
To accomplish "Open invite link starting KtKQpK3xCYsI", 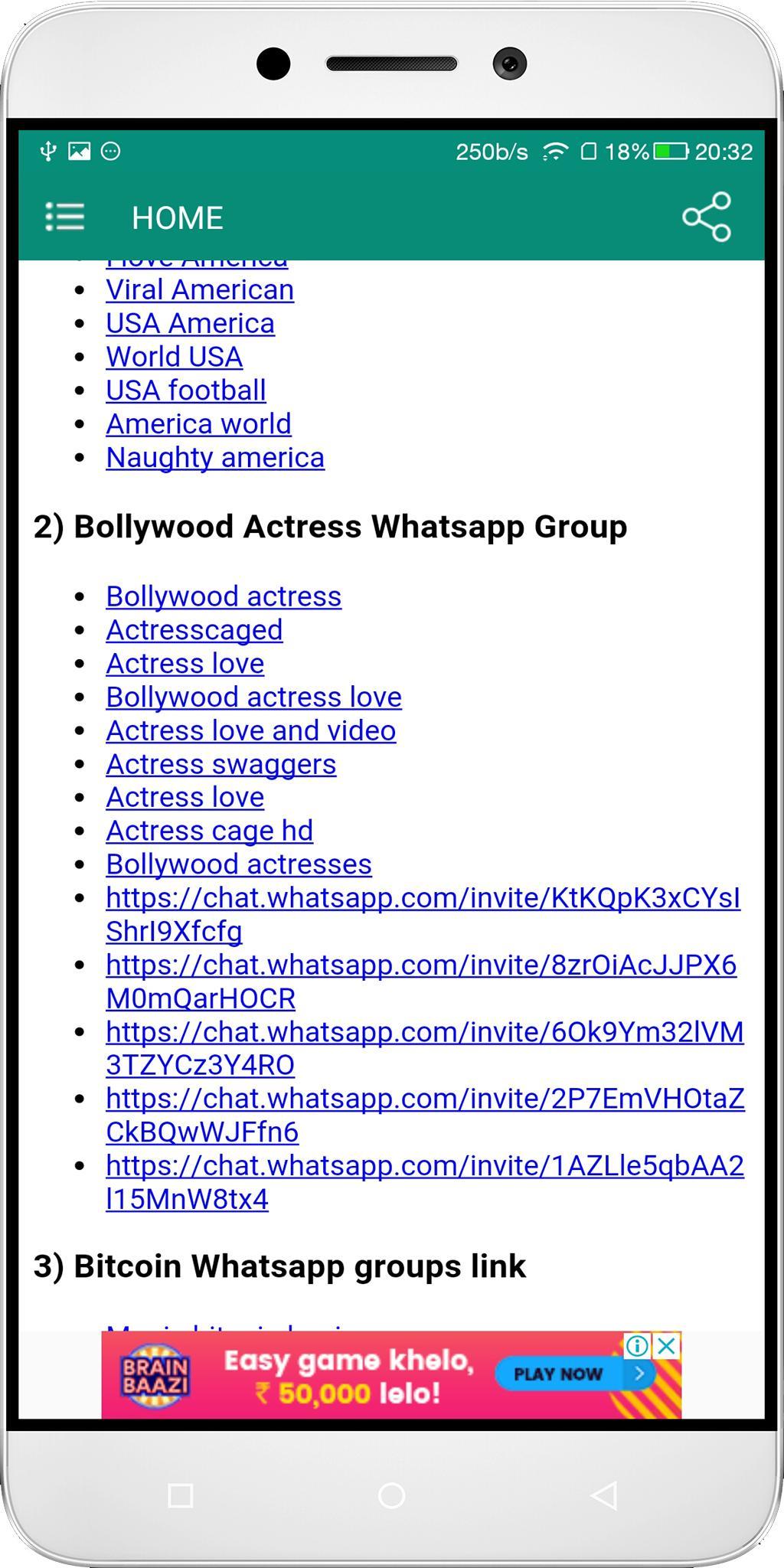I will click(x=423, y=915).
